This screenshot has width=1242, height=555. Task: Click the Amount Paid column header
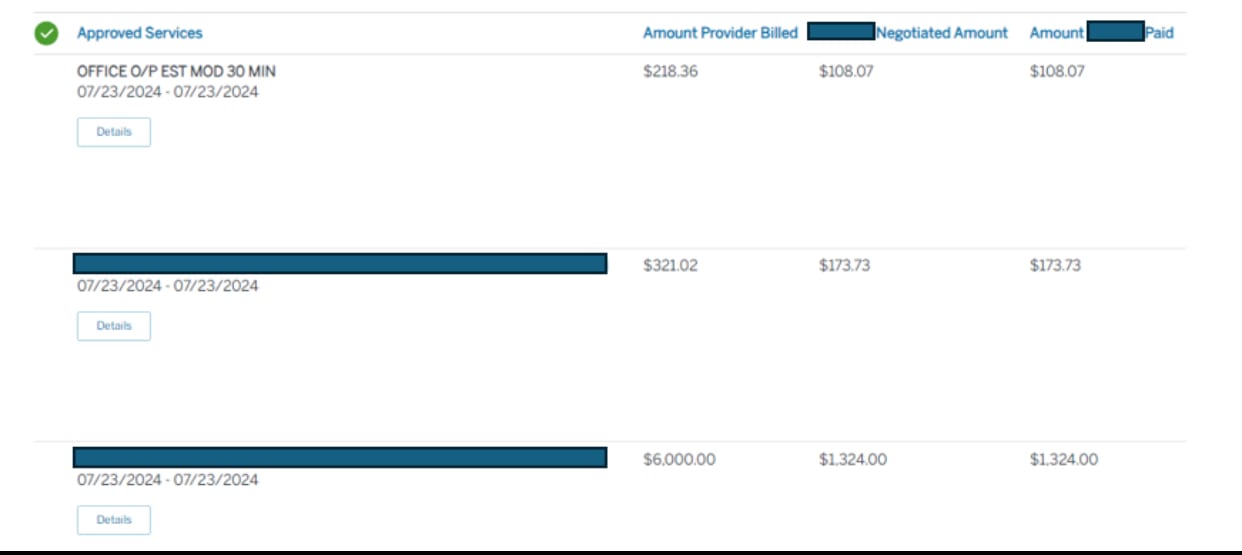point(1102,32)
